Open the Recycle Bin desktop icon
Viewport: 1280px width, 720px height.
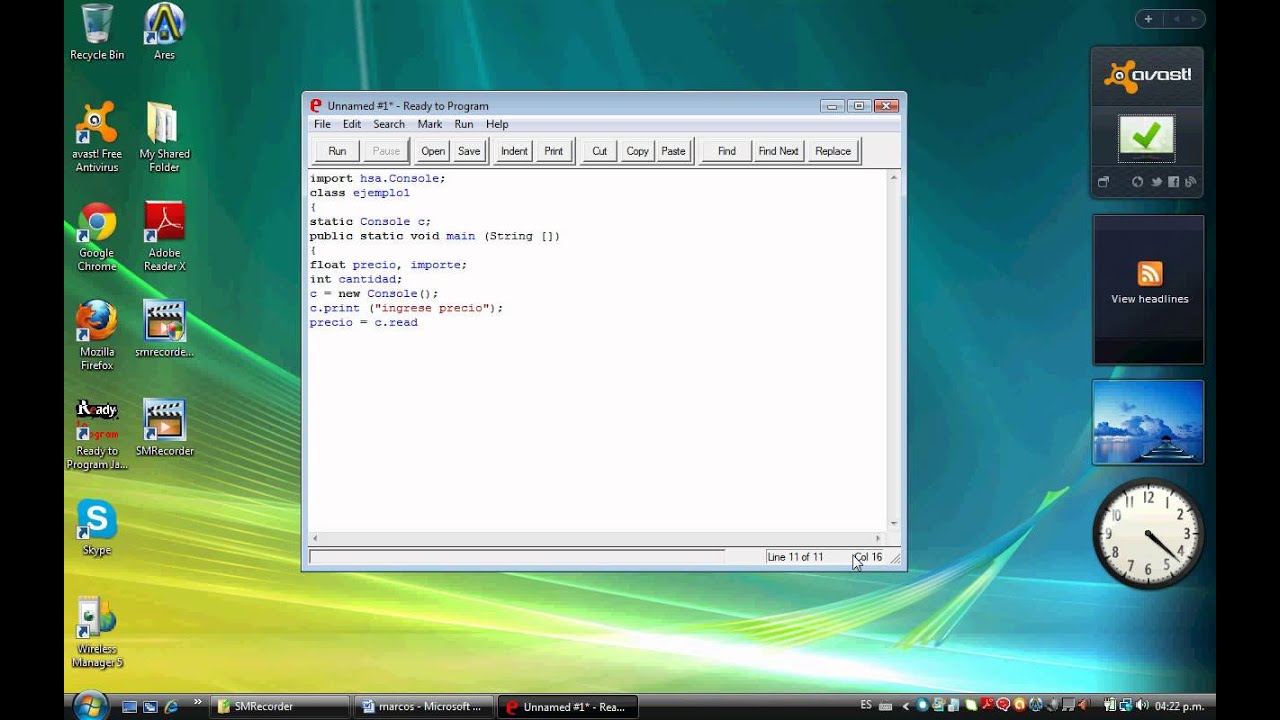point(97,32)
